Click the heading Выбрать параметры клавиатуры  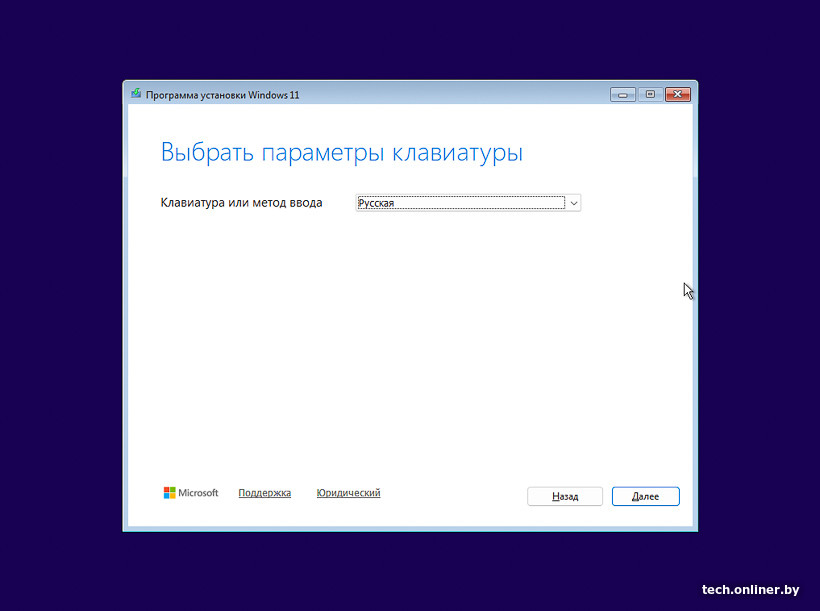[341, 153]
